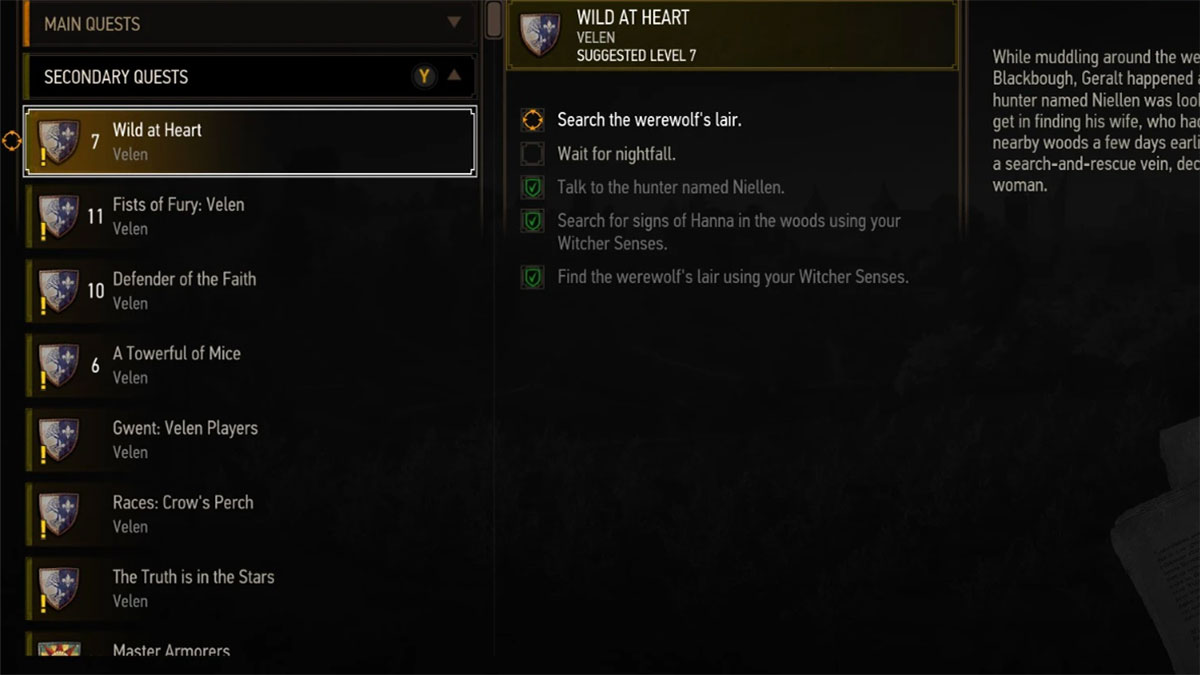Image resolution: width=1200 pixels, height=675 pixels.
Task: Click the A Towerful of Mice shield icon
Action: (58, 365)
